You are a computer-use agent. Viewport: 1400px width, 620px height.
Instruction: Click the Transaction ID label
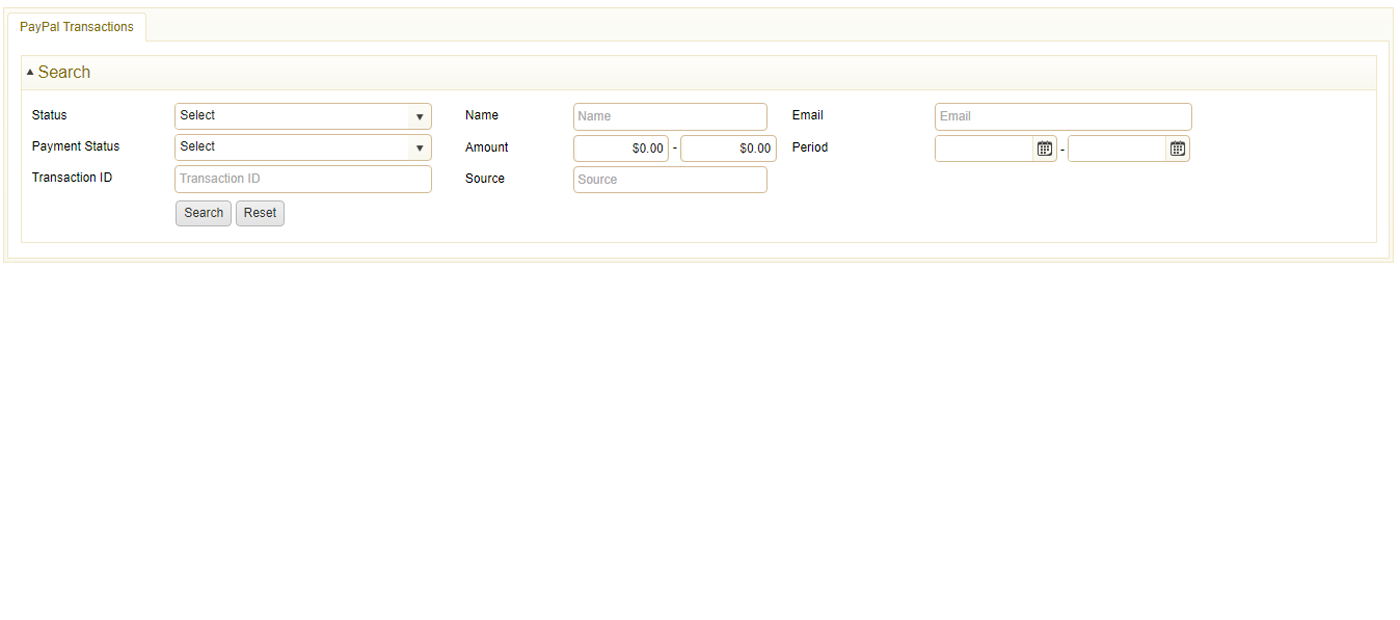[x=72, y=177]
